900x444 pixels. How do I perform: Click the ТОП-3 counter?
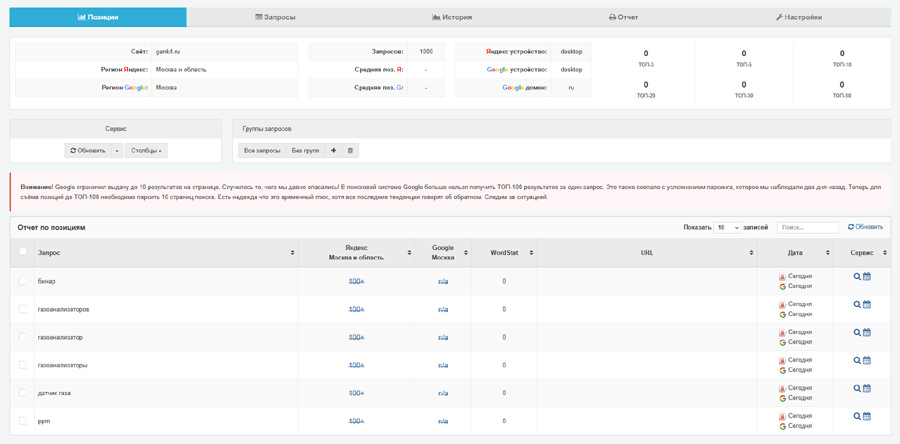click(646, 58)
